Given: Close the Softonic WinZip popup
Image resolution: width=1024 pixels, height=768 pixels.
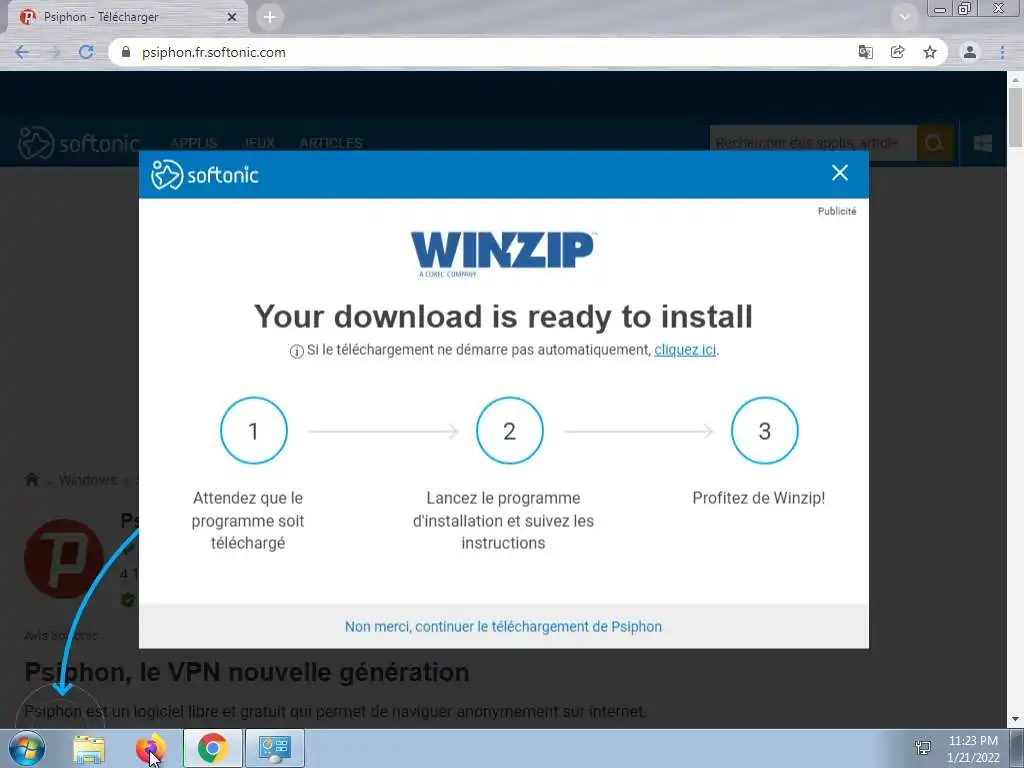Looking at the screenshot, I should tap(840, 173).
